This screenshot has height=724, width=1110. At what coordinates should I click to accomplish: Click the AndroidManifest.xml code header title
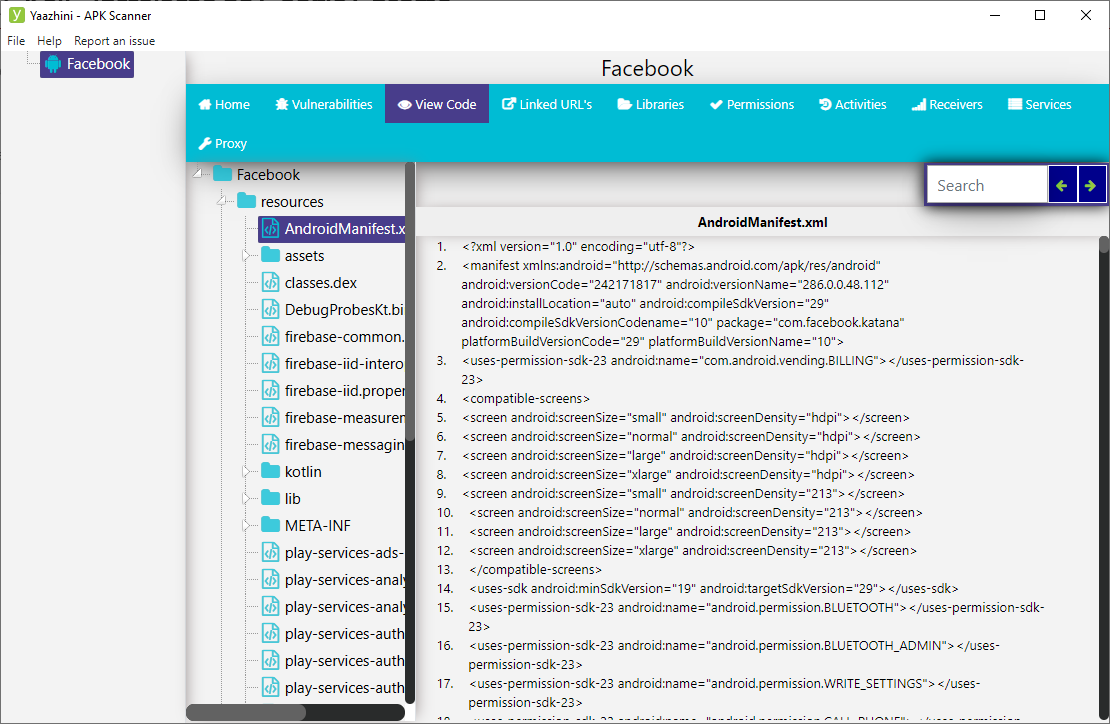[x=762, y=222]
